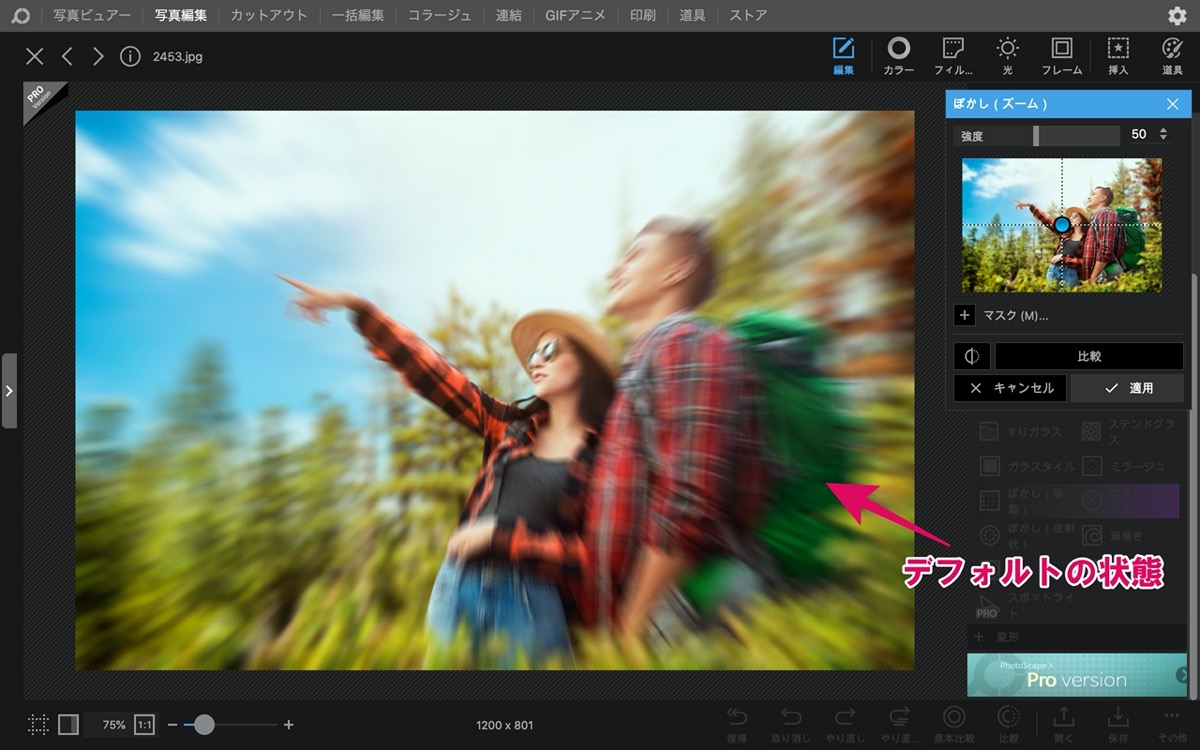Open the ストア store tab
Image resolution: width=1200 pixels, height=750 pixels.
tap(749, 16)
